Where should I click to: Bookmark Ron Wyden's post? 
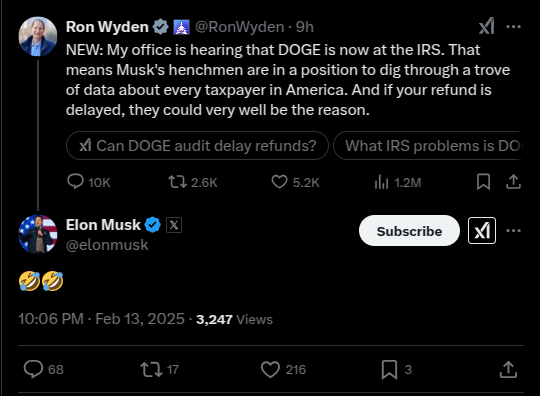coord(484,182)
